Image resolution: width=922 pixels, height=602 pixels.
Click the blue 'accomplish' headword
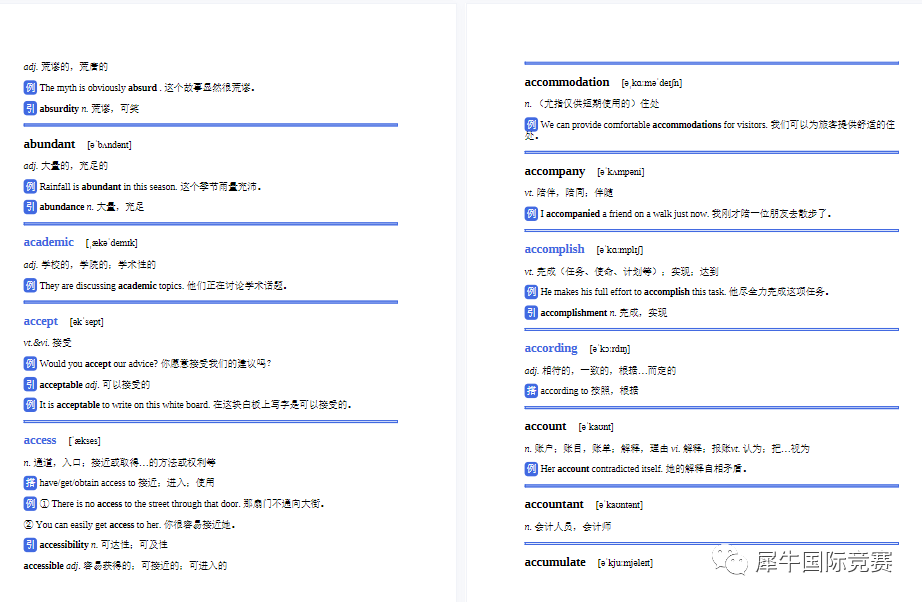pyautogui.click(x=554, y=249)
